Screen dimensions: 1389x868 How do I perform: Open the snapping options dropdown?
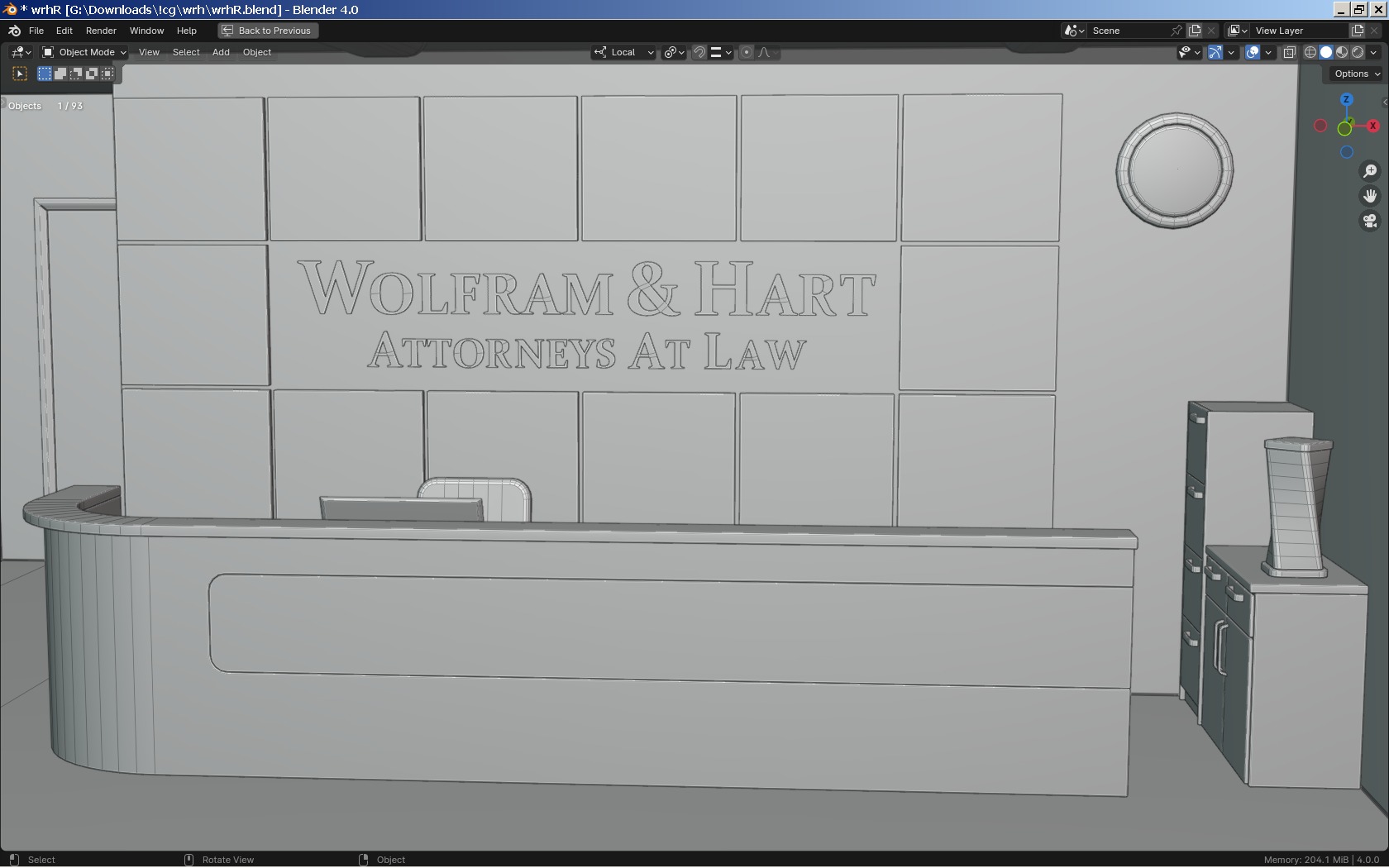(721, 52)
